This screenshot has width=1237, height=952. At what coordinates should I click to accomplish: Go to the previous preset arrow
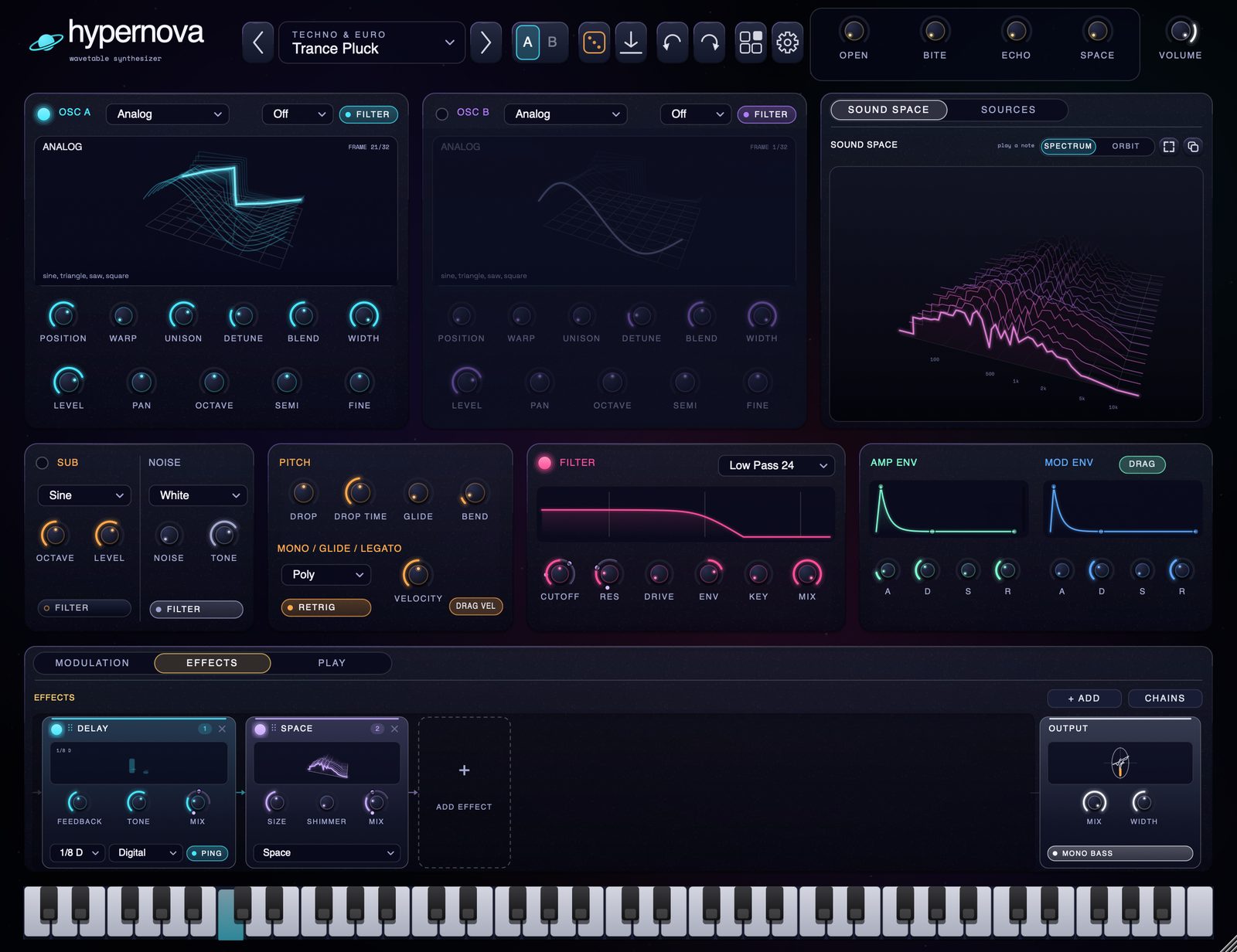pos(258,42)
